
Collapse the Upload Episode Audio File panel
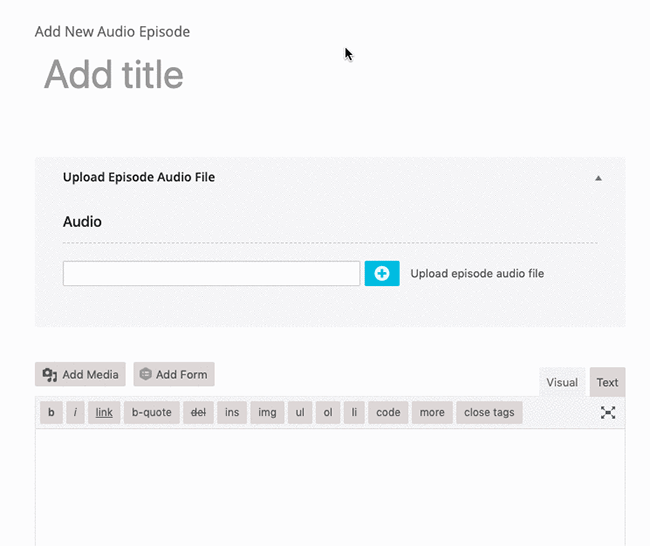[x=598, y=178]
